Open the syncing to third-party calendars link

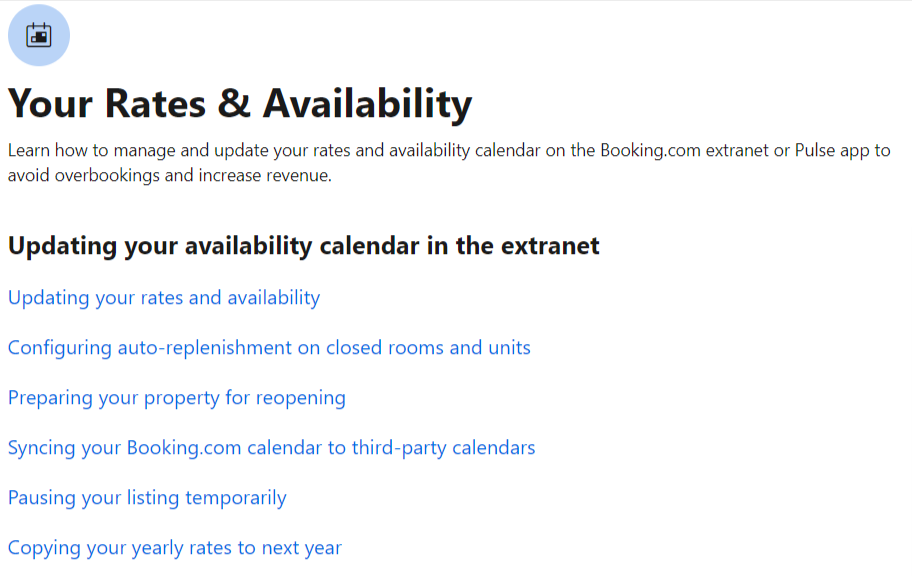tap(271, 448)
